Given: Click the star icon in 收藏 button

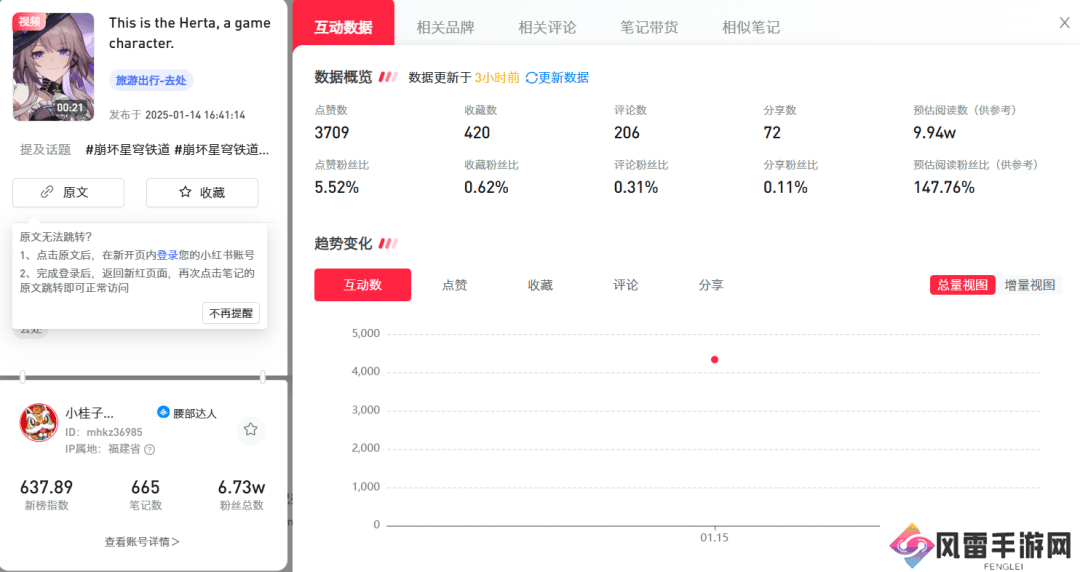Looking at the screenshot, I should pyautogui.click(x=185, y=192).
